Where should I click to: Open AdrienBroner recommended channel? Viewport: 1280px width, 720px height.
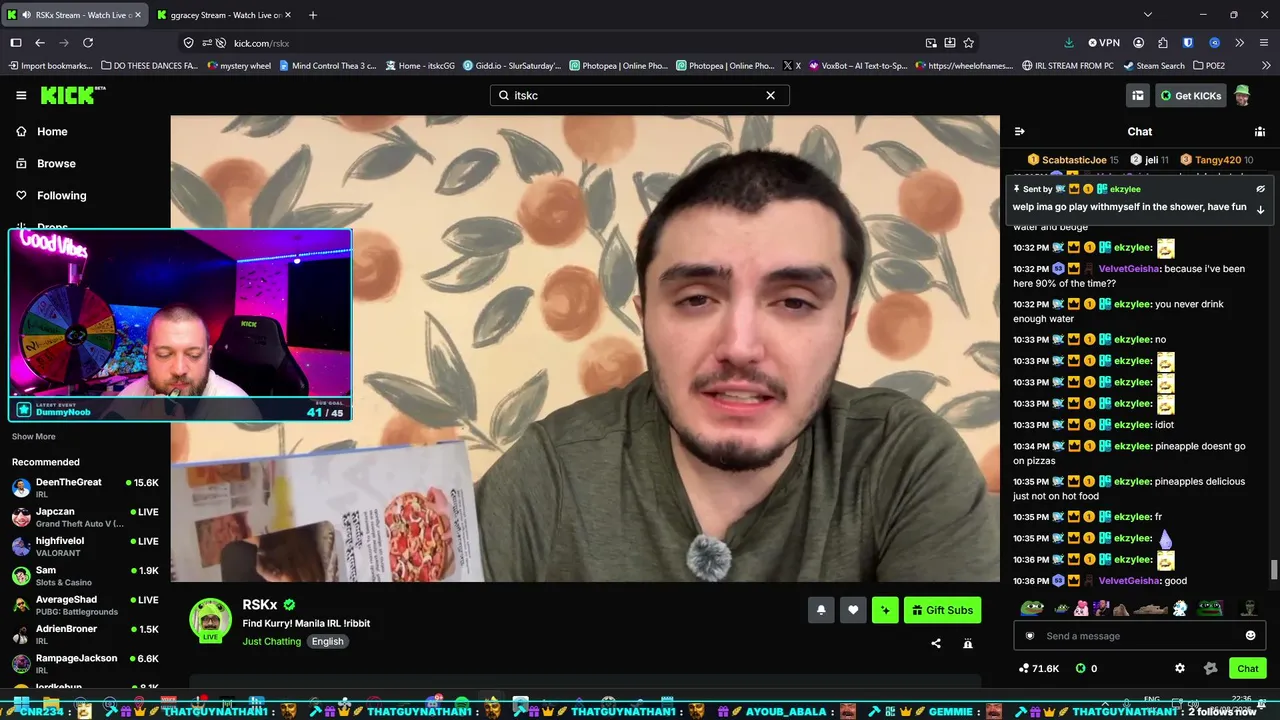[x=85, y=634]
